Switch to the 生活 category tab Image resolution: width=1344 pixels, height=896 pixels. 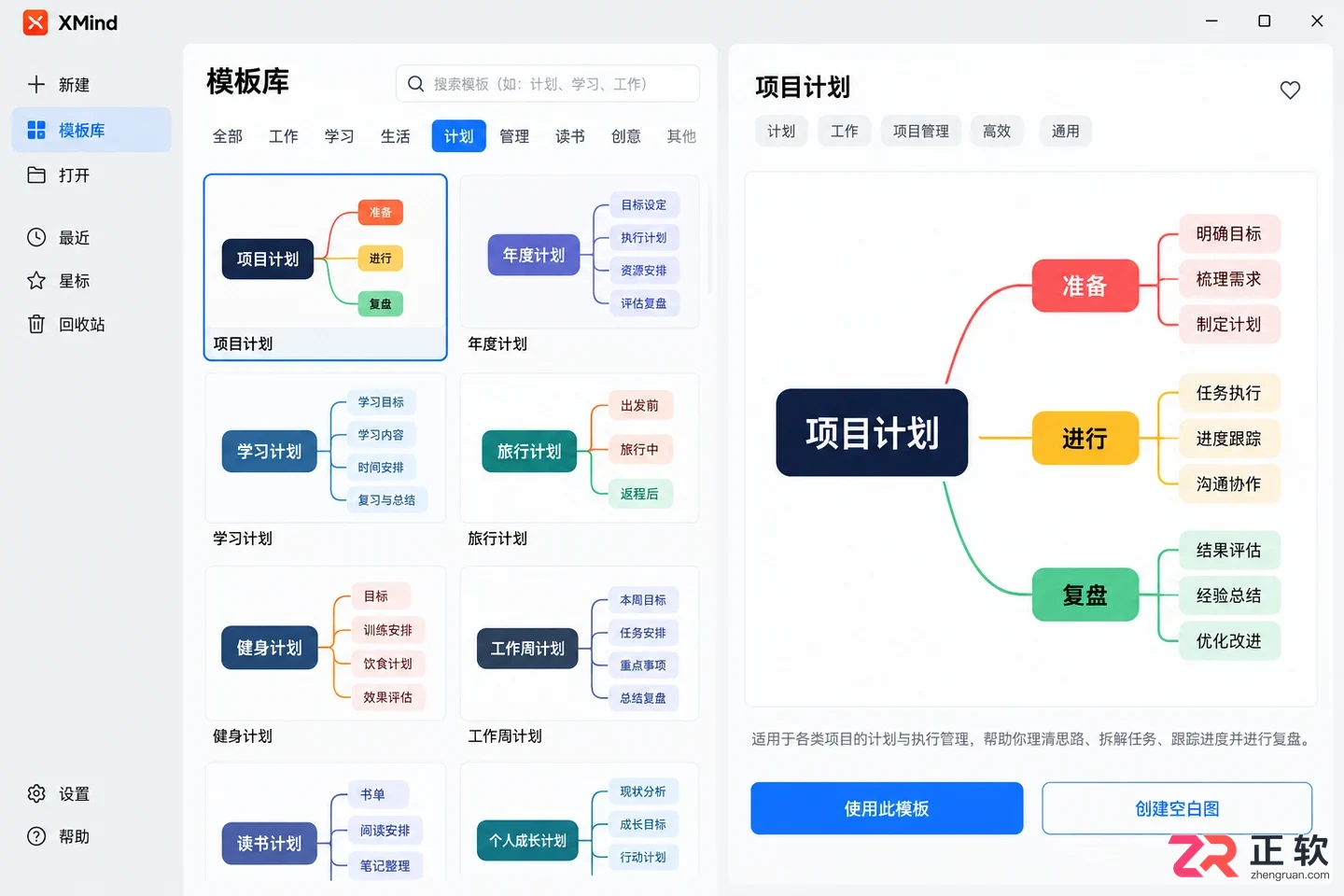(x=396, y=136)
